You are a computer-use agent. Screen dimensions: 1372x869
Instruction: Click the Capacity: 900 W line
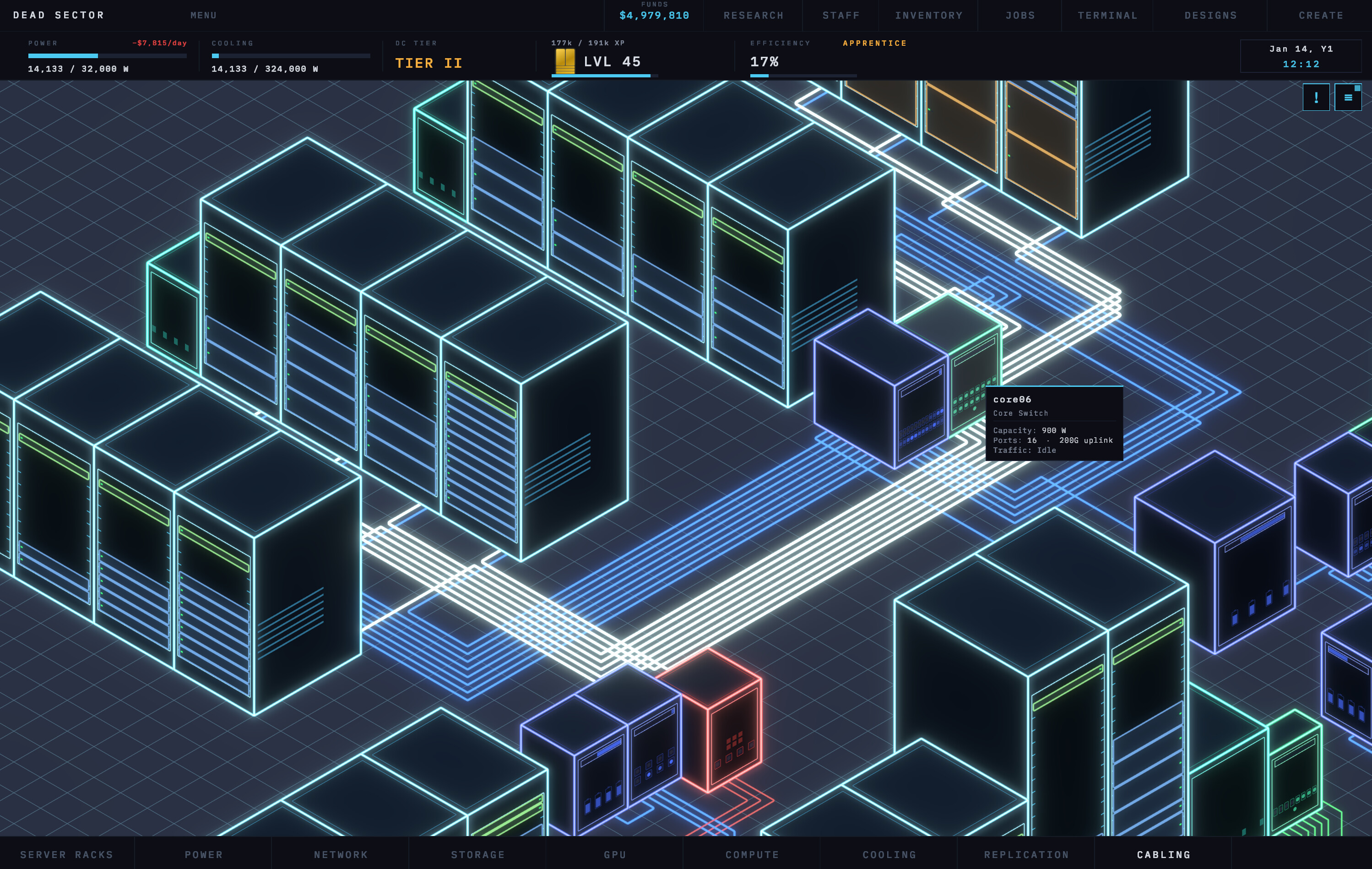1029,430
